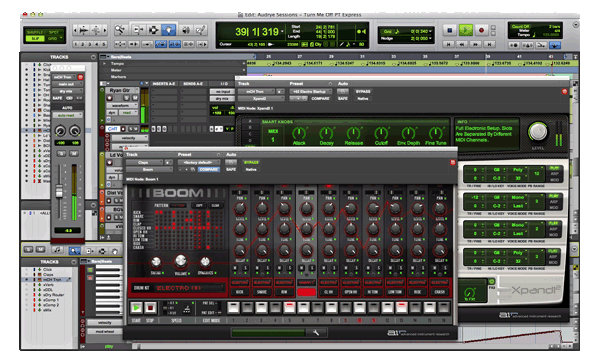Screen dimensions: 600x360
Task: Click main counter display 39|1|319
Action: coord(257,32)
